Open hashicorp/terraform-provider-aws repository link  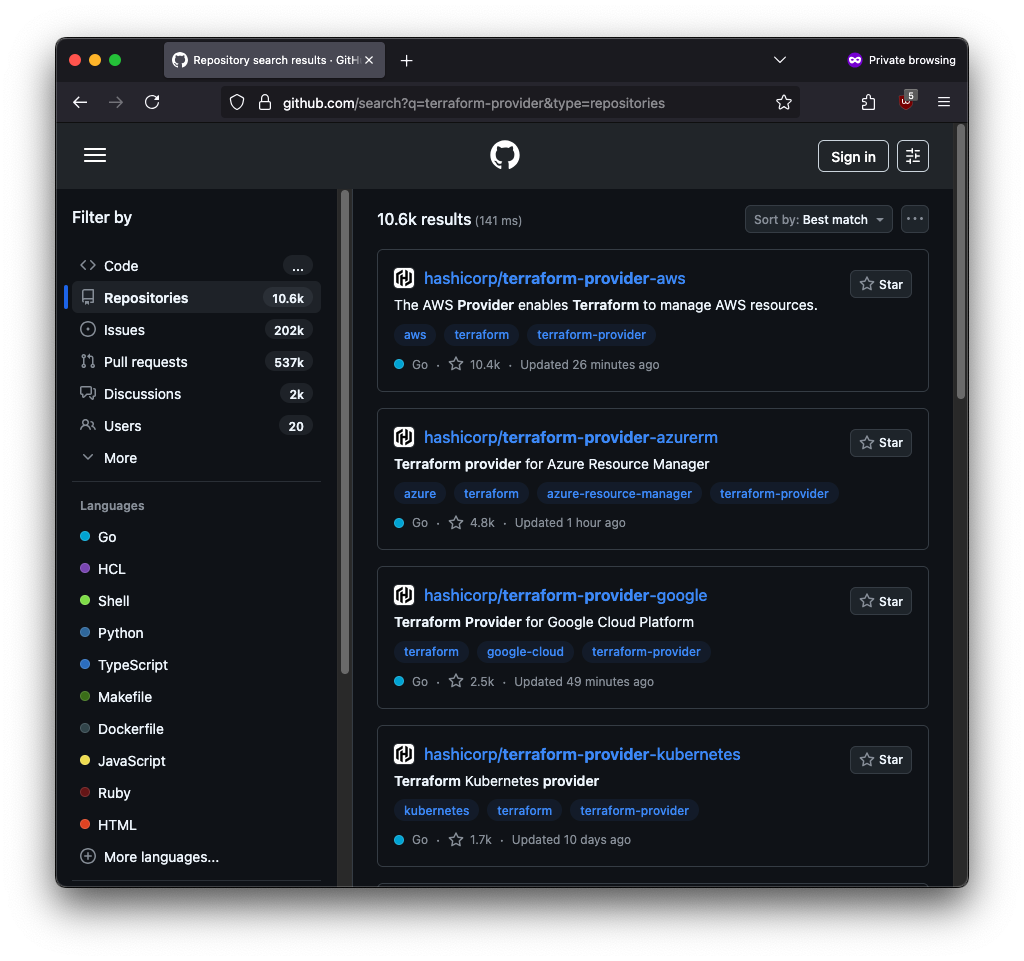(x=554, y=278)
